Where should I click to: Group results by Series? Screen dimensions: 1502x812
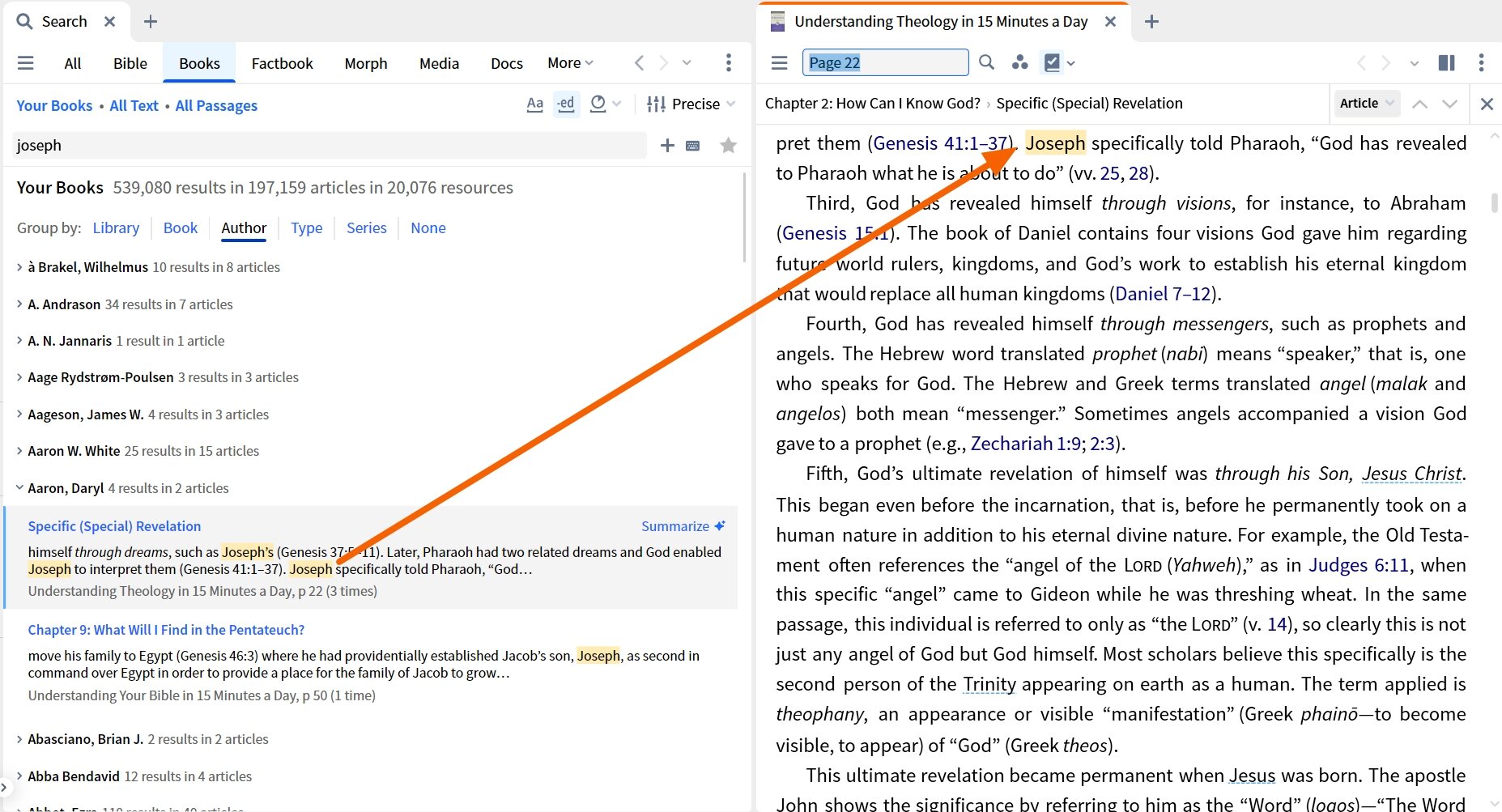[x=367, y=228]
